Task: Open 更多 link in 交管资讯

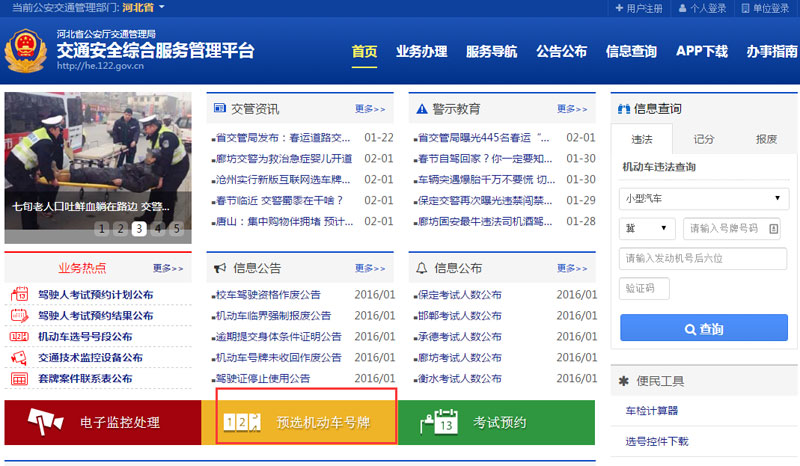Action: tap(370, 109)
